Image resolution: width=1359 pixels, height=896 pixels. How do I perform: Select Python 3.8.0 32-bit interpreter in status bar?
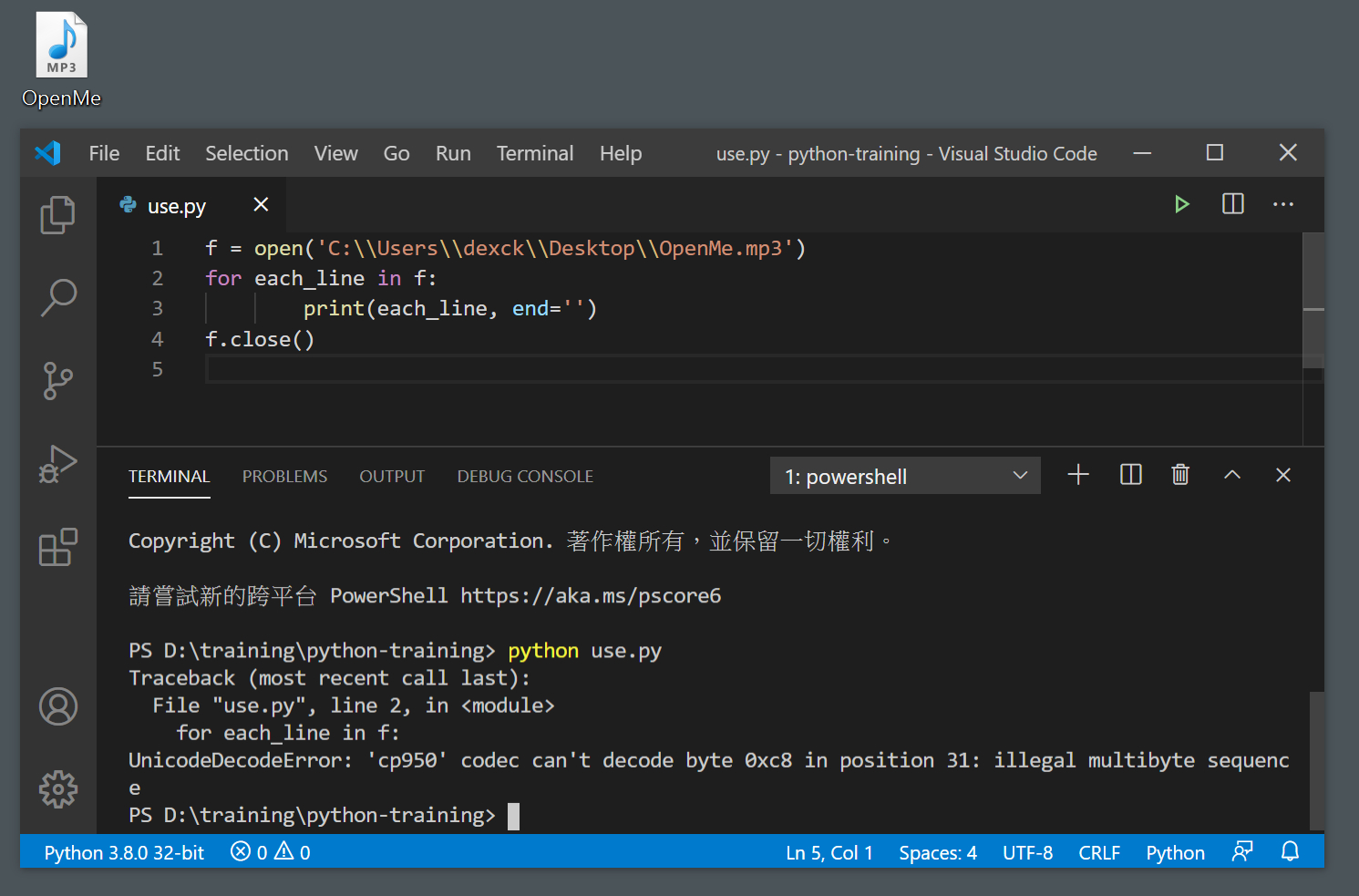pos(124,852)
